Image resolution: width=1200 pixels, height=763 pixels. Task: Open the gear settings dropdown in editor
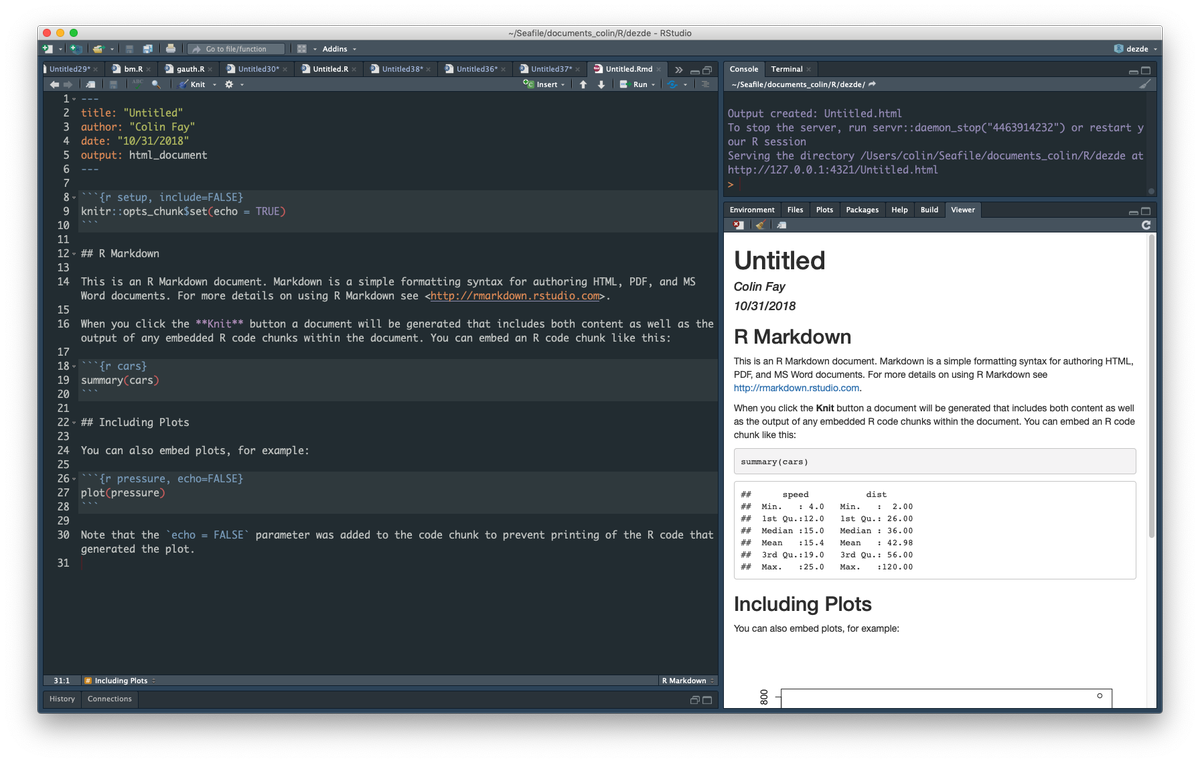233,84
